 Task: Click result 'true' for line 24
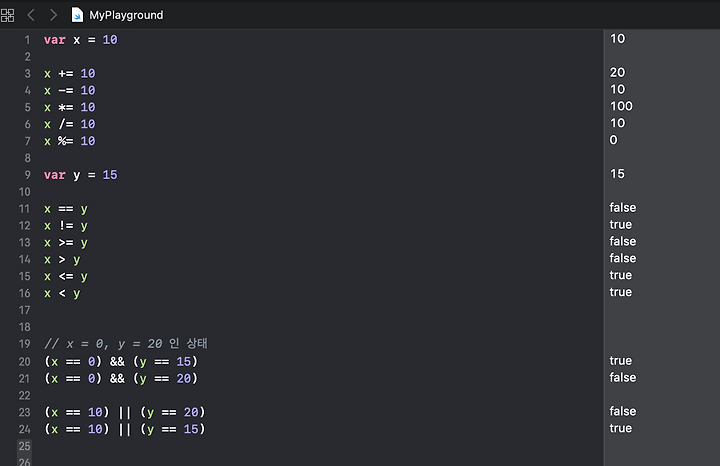(x=621, y=428)
